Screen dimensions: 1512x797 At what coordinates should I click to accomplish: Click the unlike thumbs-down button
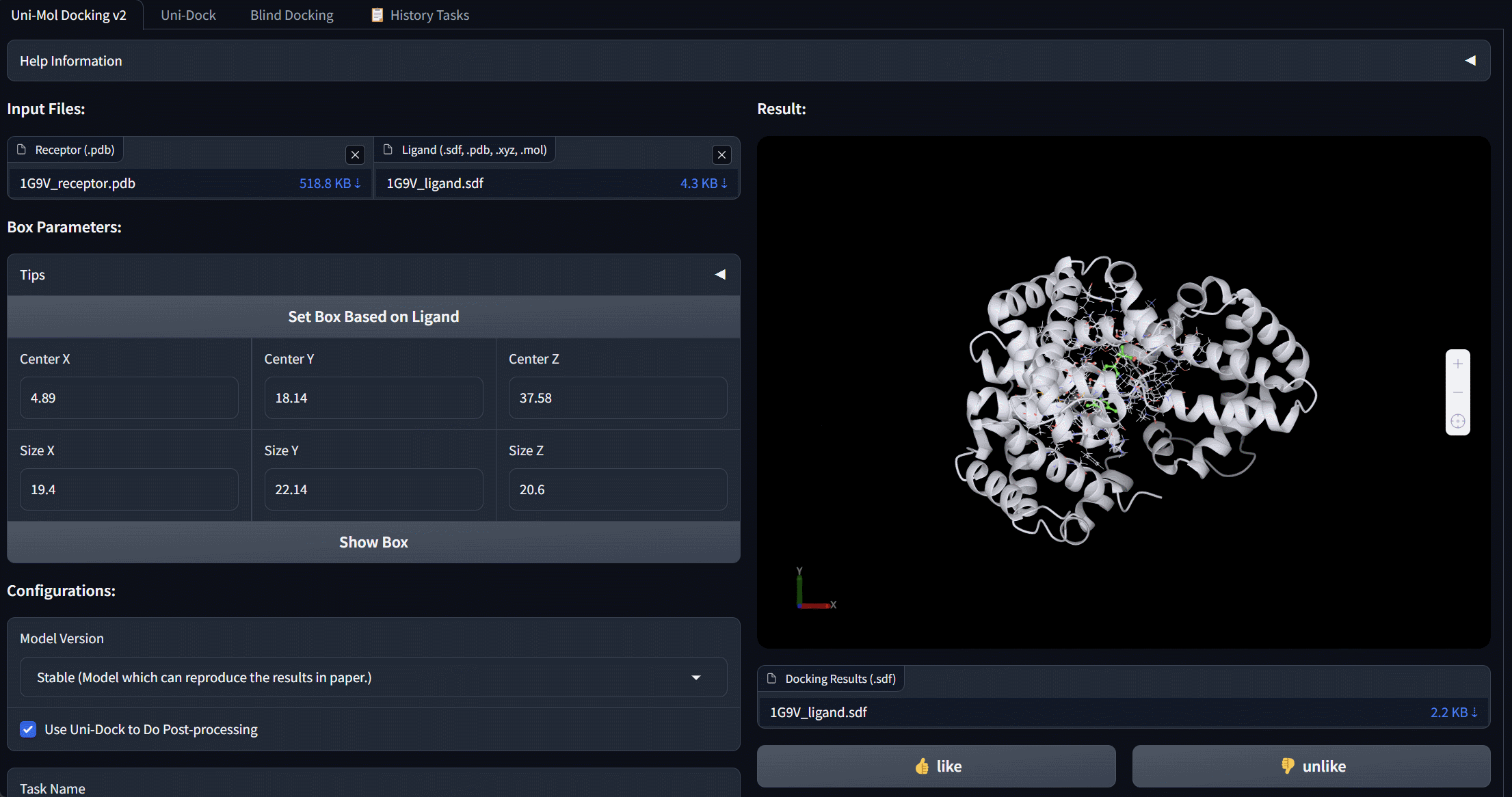point(1311,766)
